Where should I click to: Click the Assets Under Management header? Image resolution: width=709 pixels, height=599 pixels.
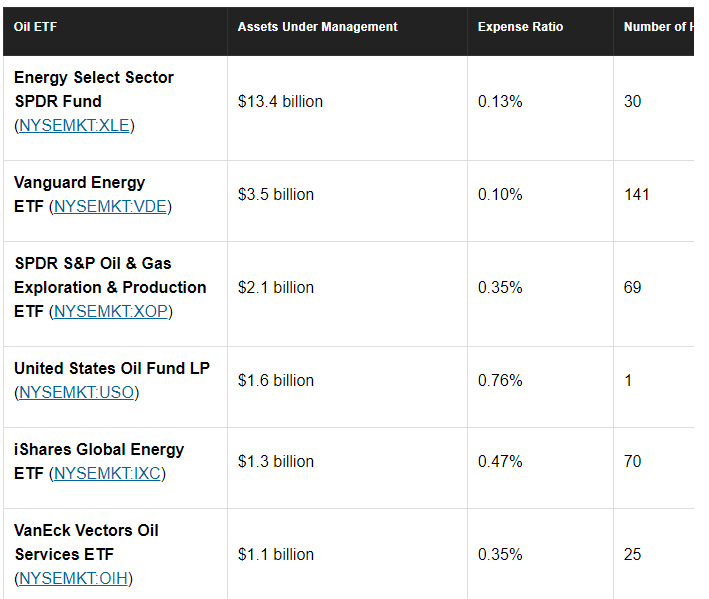pos(317,27)
